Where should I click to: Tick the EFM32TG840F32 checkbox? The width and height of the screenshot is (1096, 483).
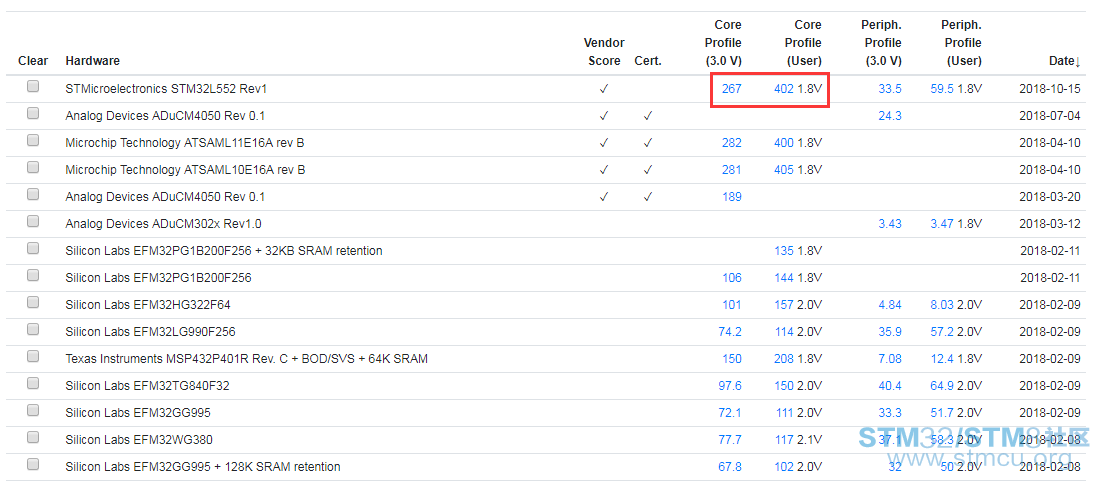point(33,383)
